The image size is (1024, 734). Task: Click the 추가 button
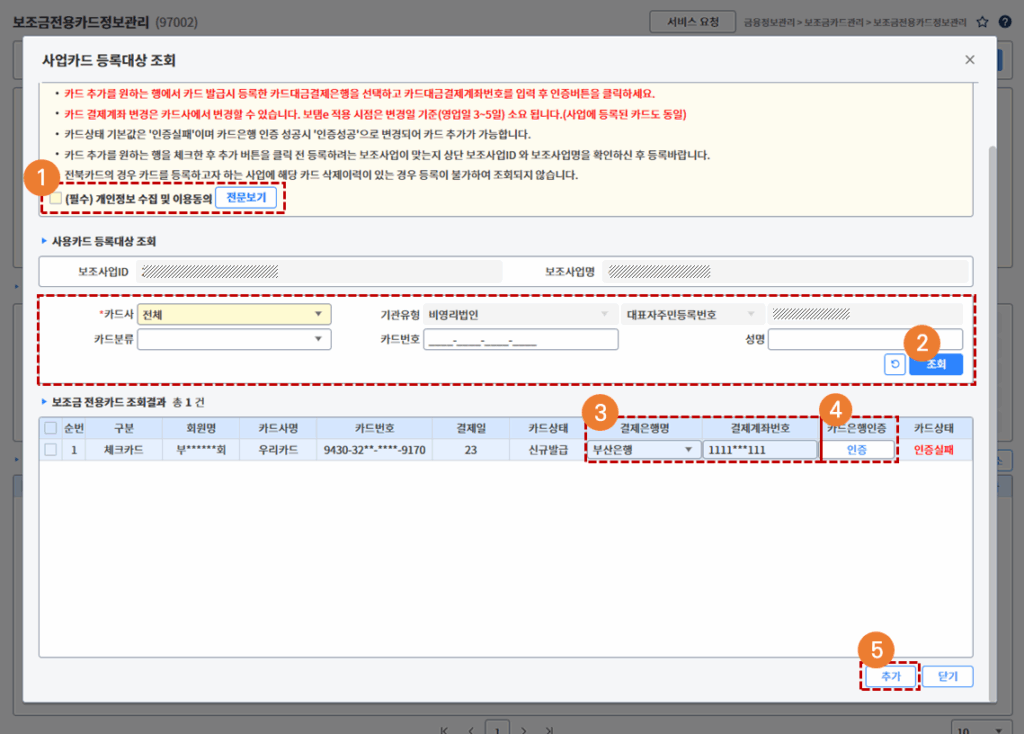(x=890, y=676)
